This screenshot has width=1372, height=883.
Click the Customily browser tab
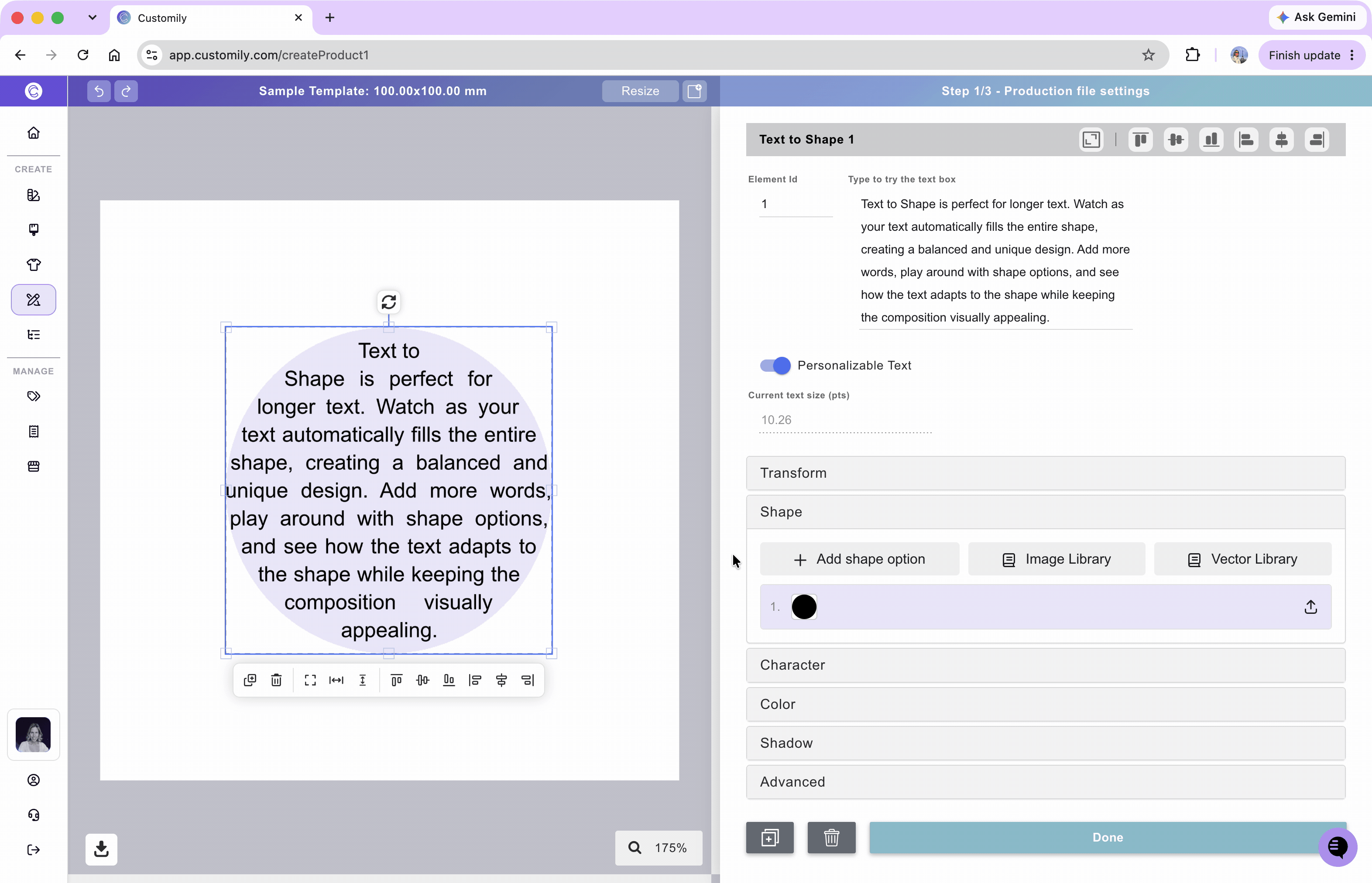(x=210, y=18)
